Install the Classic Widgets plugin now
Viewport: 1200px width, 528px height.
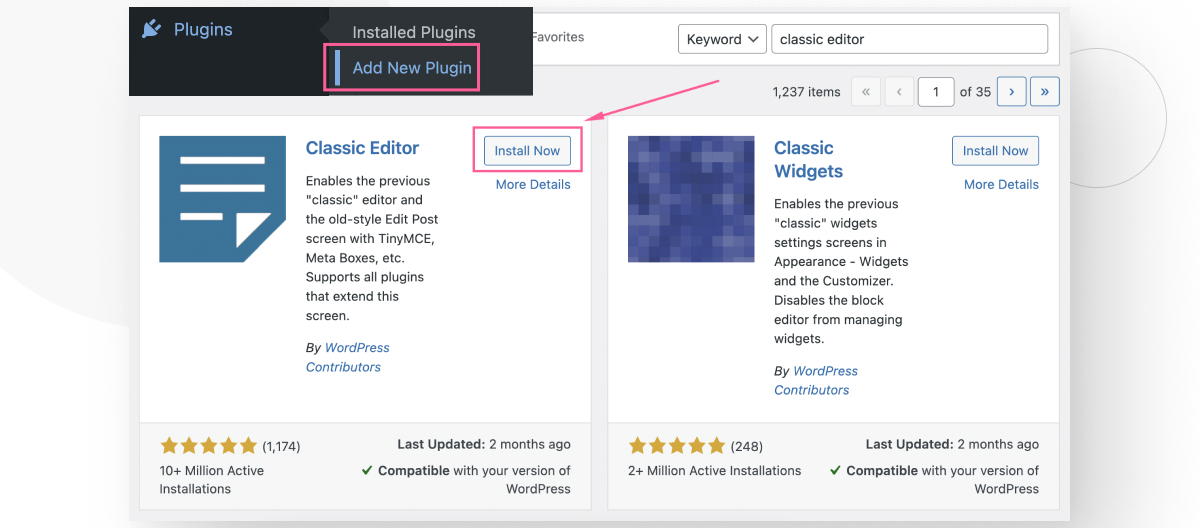point(995,151)
